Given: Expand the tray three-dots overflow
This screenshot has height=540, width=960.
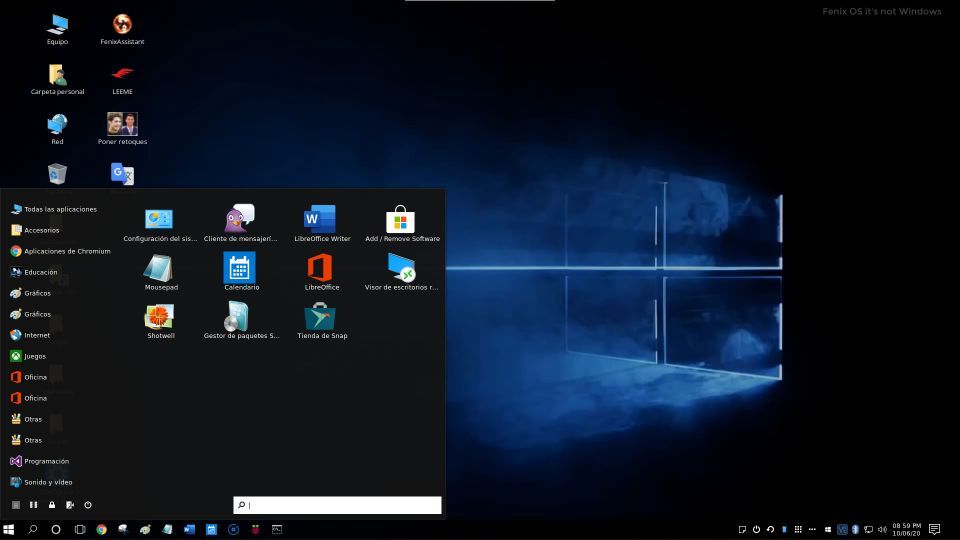Looking at the screenshot, I should [x=812, y=530].
